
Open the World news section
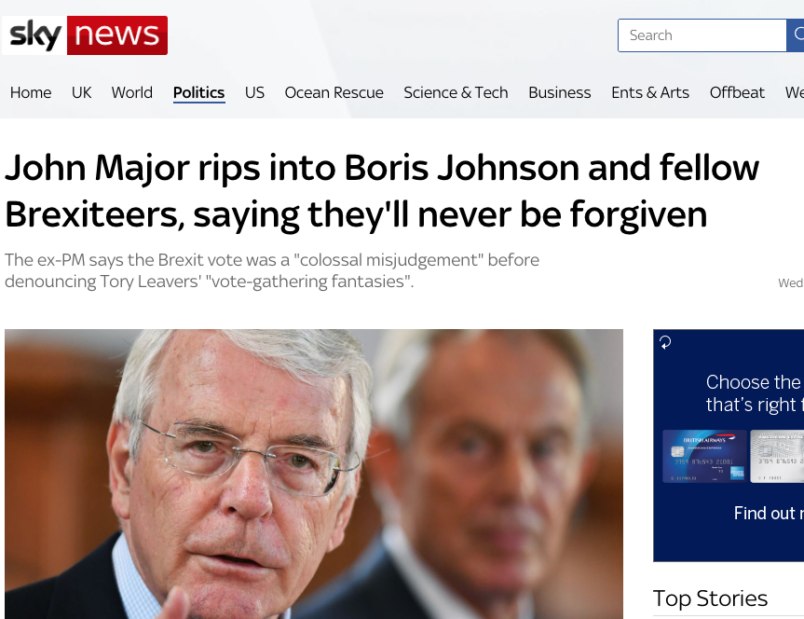tap(132, 92)
